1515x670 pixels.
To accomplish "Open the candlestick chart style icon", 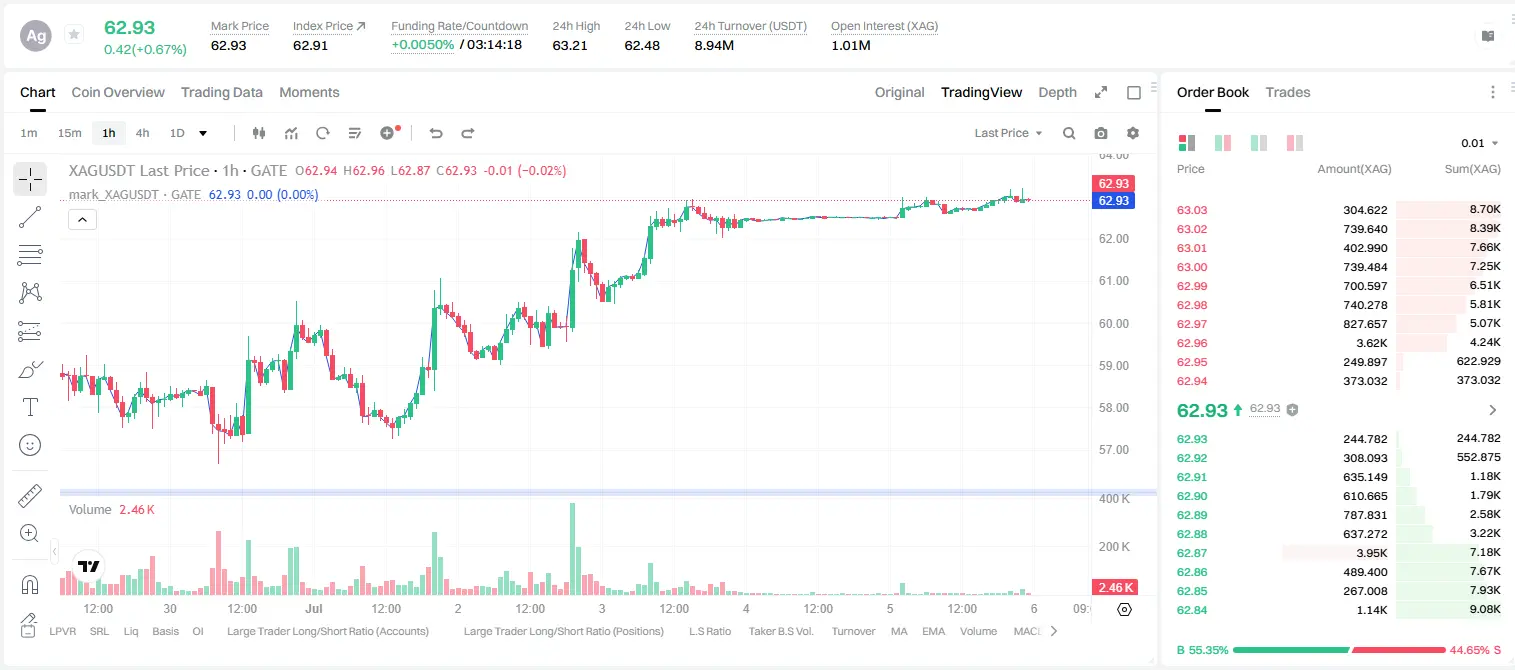I will pyautogui.click(x=260, y=133).
